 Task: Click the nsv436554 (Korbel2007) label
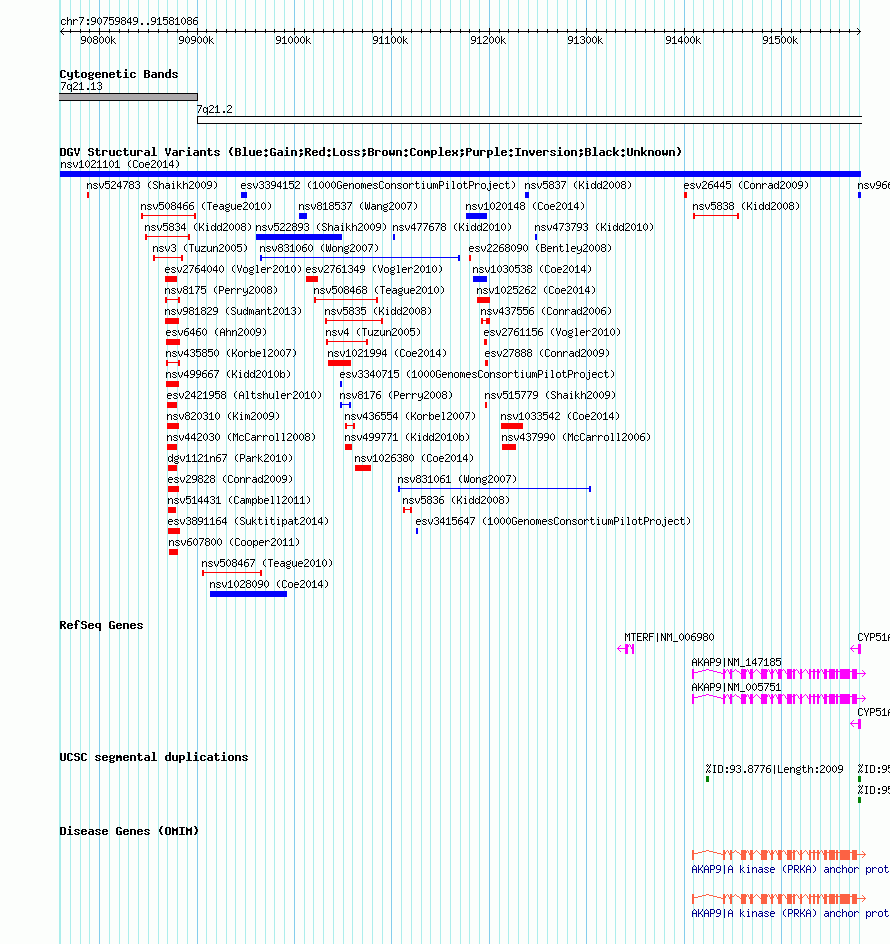click(x=410, y=417)
